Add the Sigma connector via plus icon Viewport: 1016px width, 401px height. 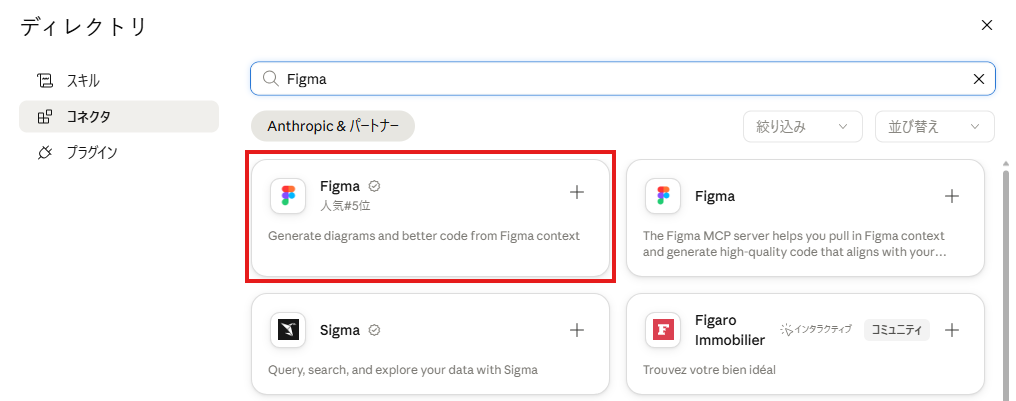[577, 330]
